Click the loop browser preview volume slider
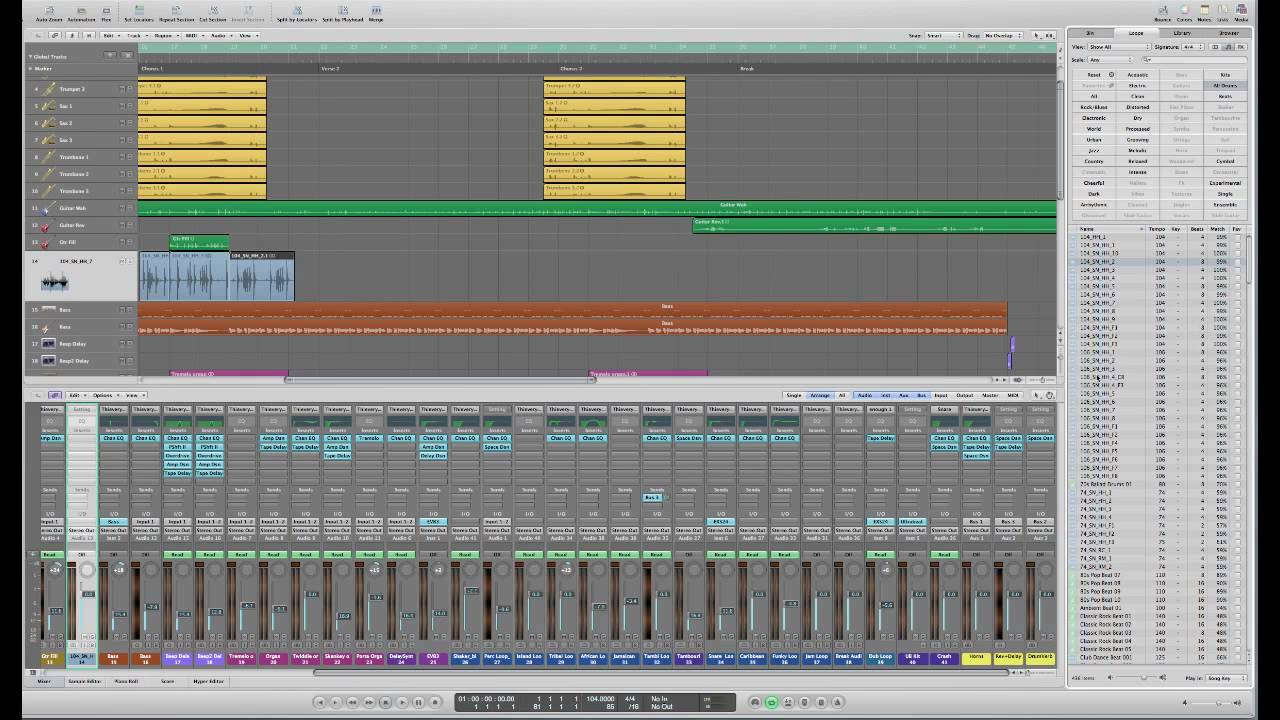1280x720 pixels. coord(1142,678)
